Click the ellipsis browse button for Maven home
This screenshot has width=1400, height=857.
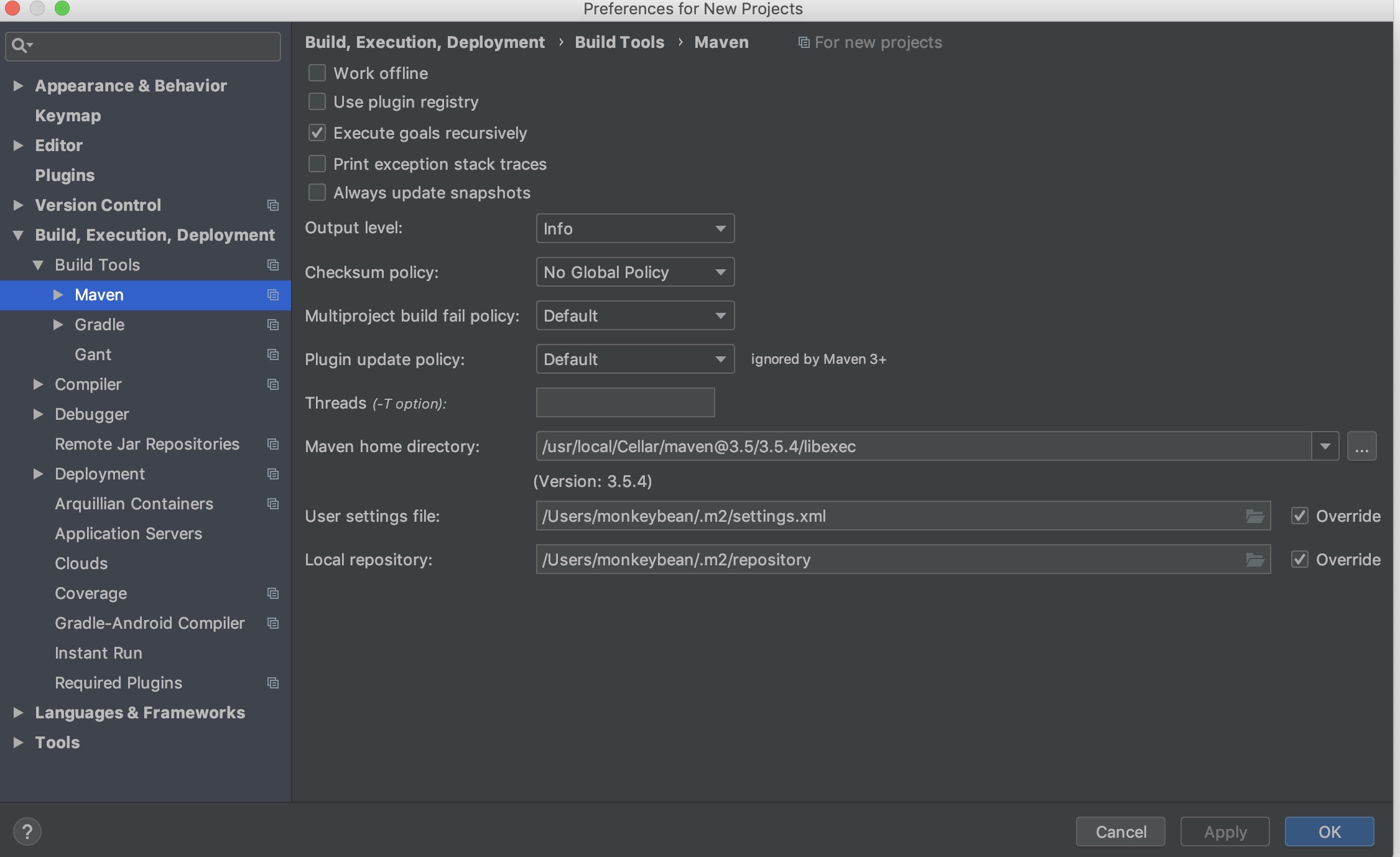click(1362, 447)
